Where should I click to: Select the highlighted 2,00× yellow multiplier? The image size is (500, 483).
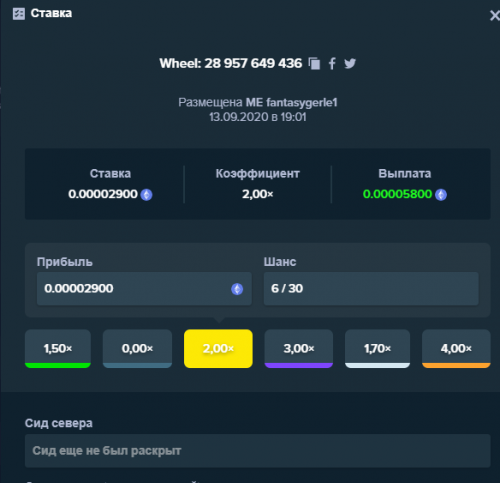coord(218,349)
